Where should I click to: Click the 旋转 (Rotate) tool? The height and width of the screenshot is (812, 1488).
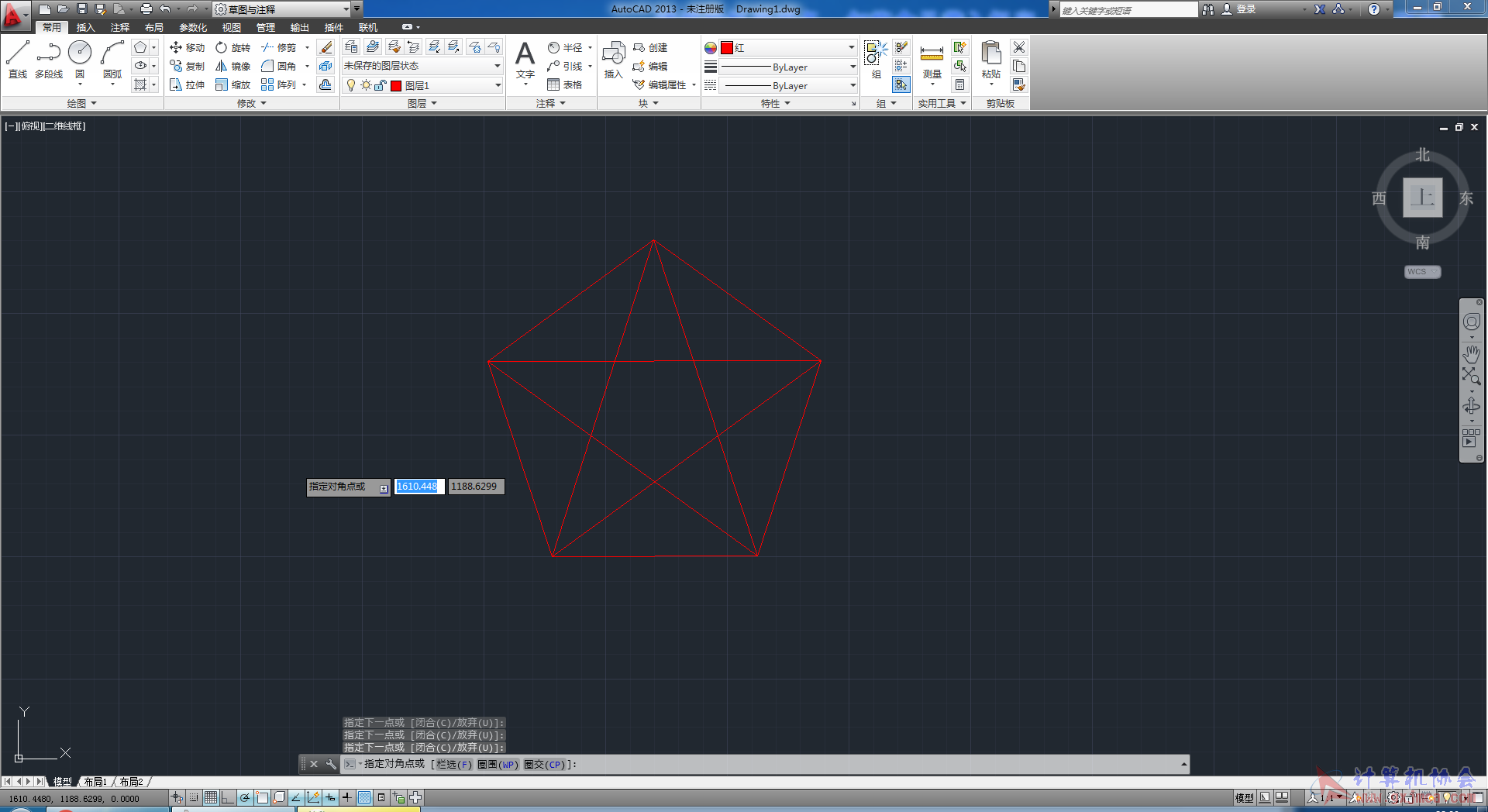233,47
